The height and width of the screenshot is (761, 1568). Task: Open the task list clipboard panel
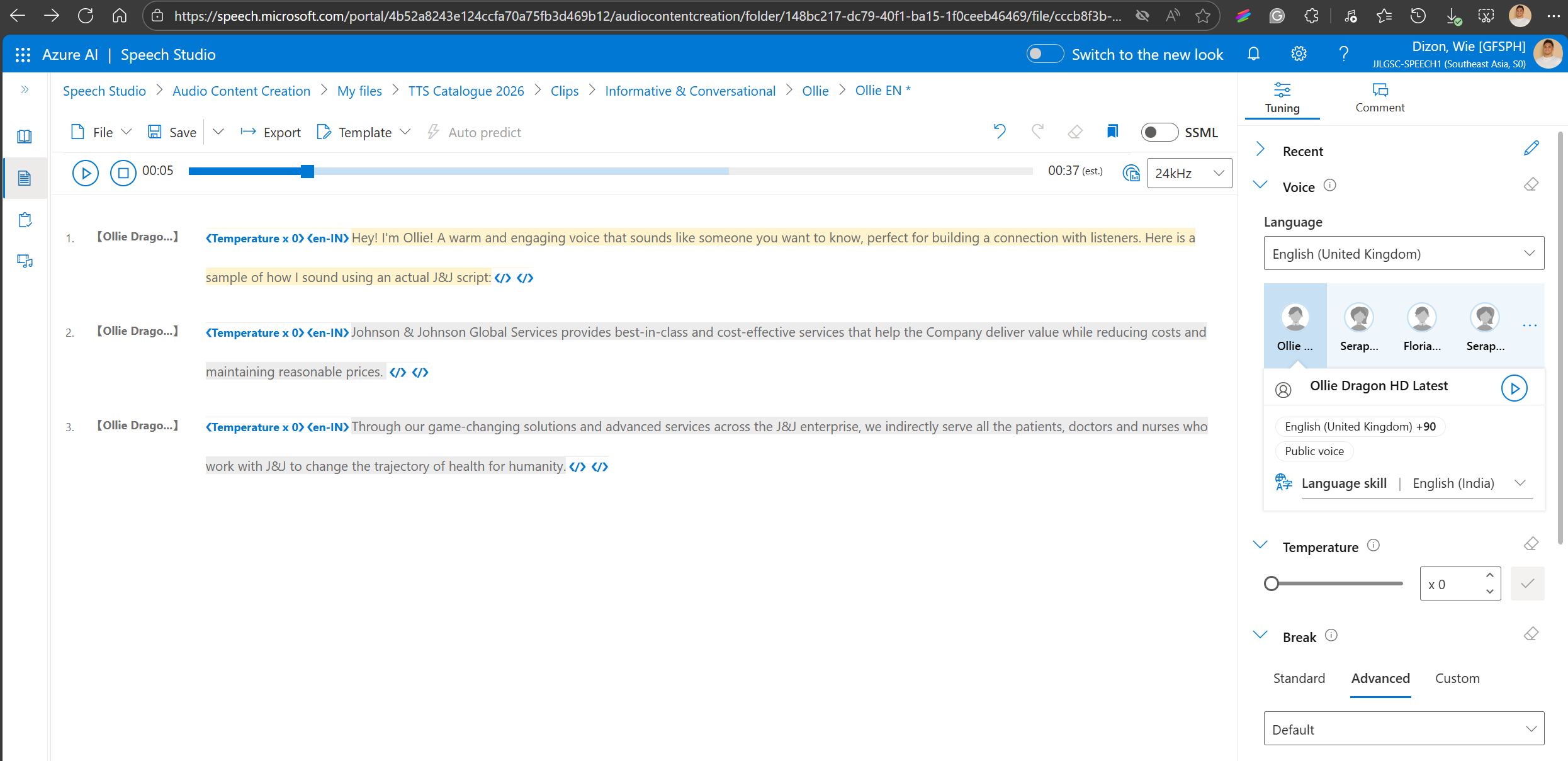click(24, 220)
